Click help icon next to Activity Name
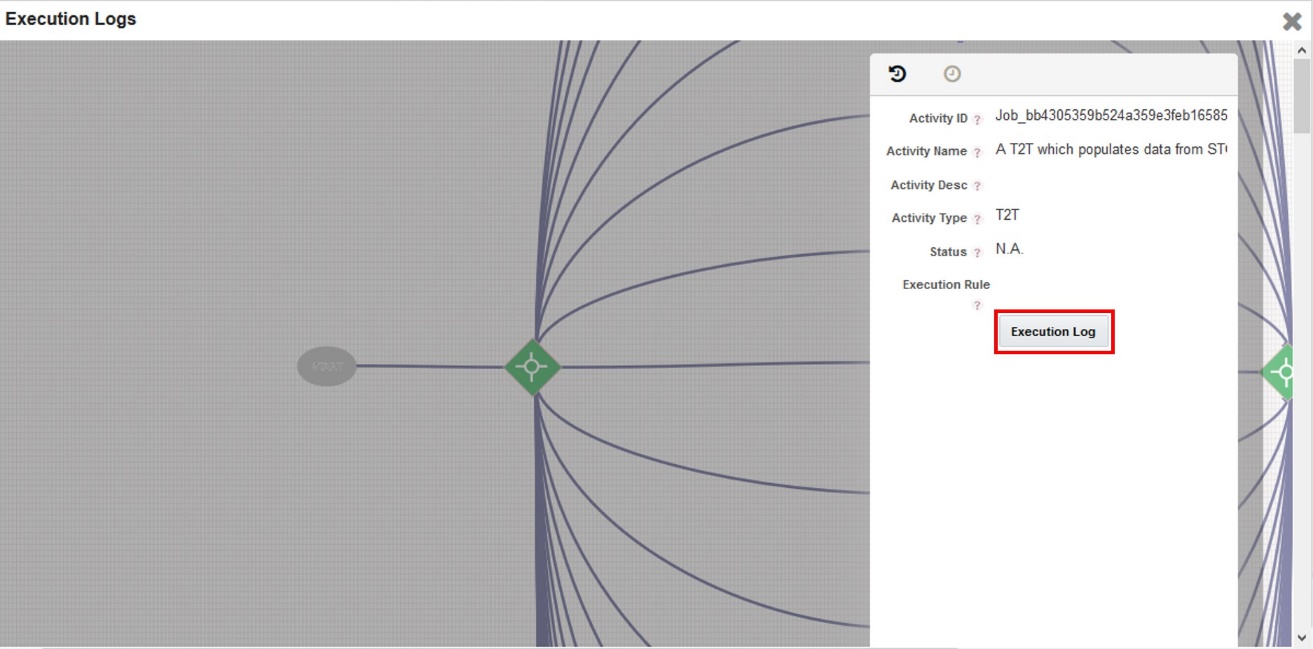 (x=977, y=153)
